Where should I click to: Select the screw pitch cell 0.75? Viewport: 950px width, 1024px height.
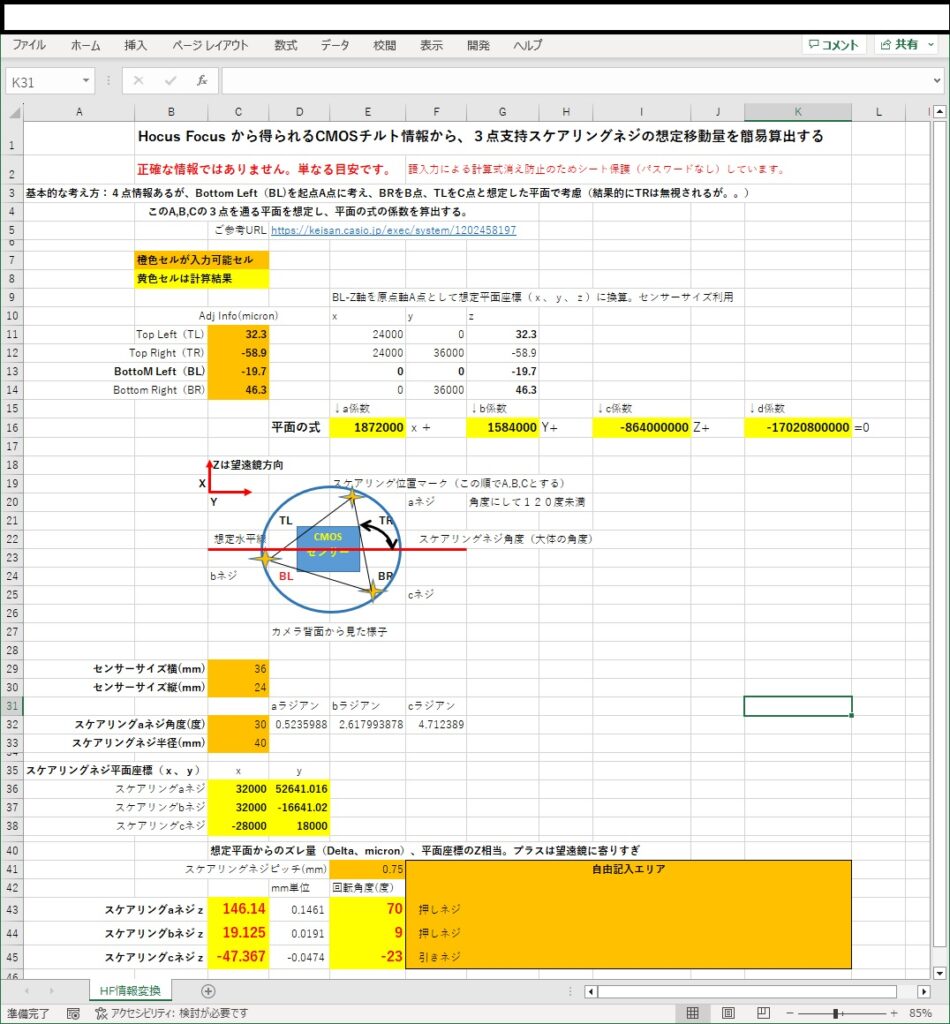(x=367, y=869)
